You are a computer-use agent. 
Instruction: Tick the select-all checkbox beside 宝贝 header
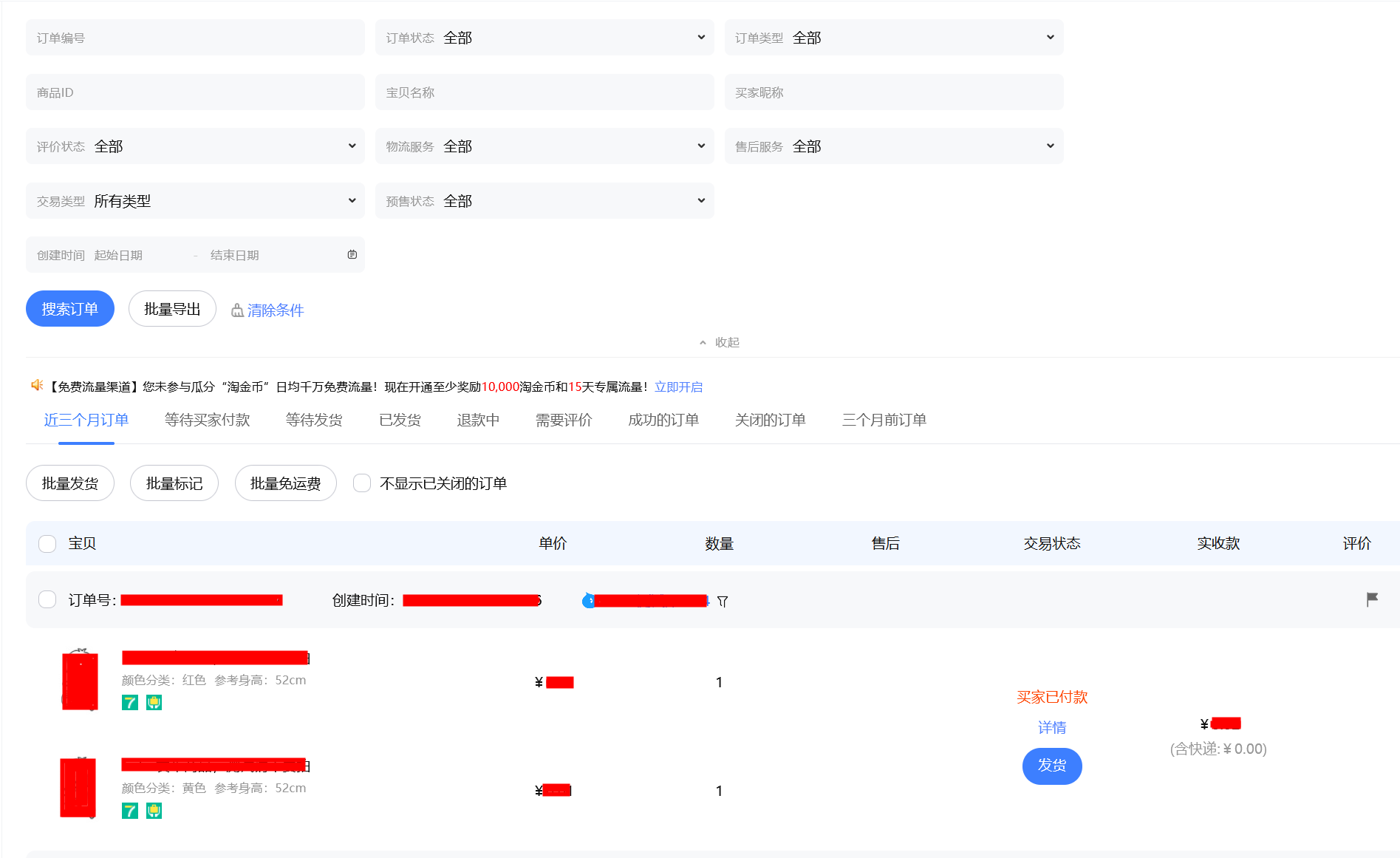[x=47, y=544]
